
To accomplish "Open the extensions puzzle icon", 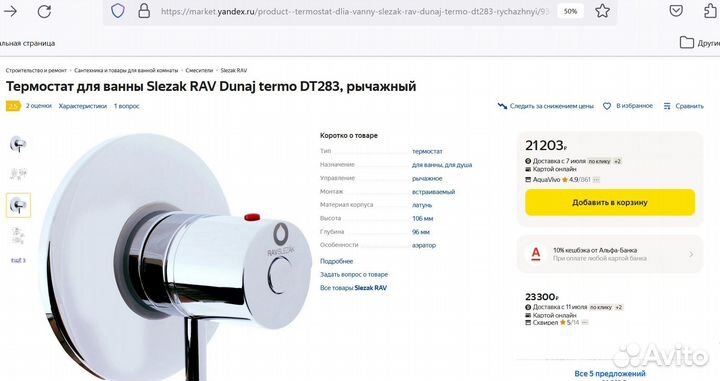I will click(x=711, y=11).
